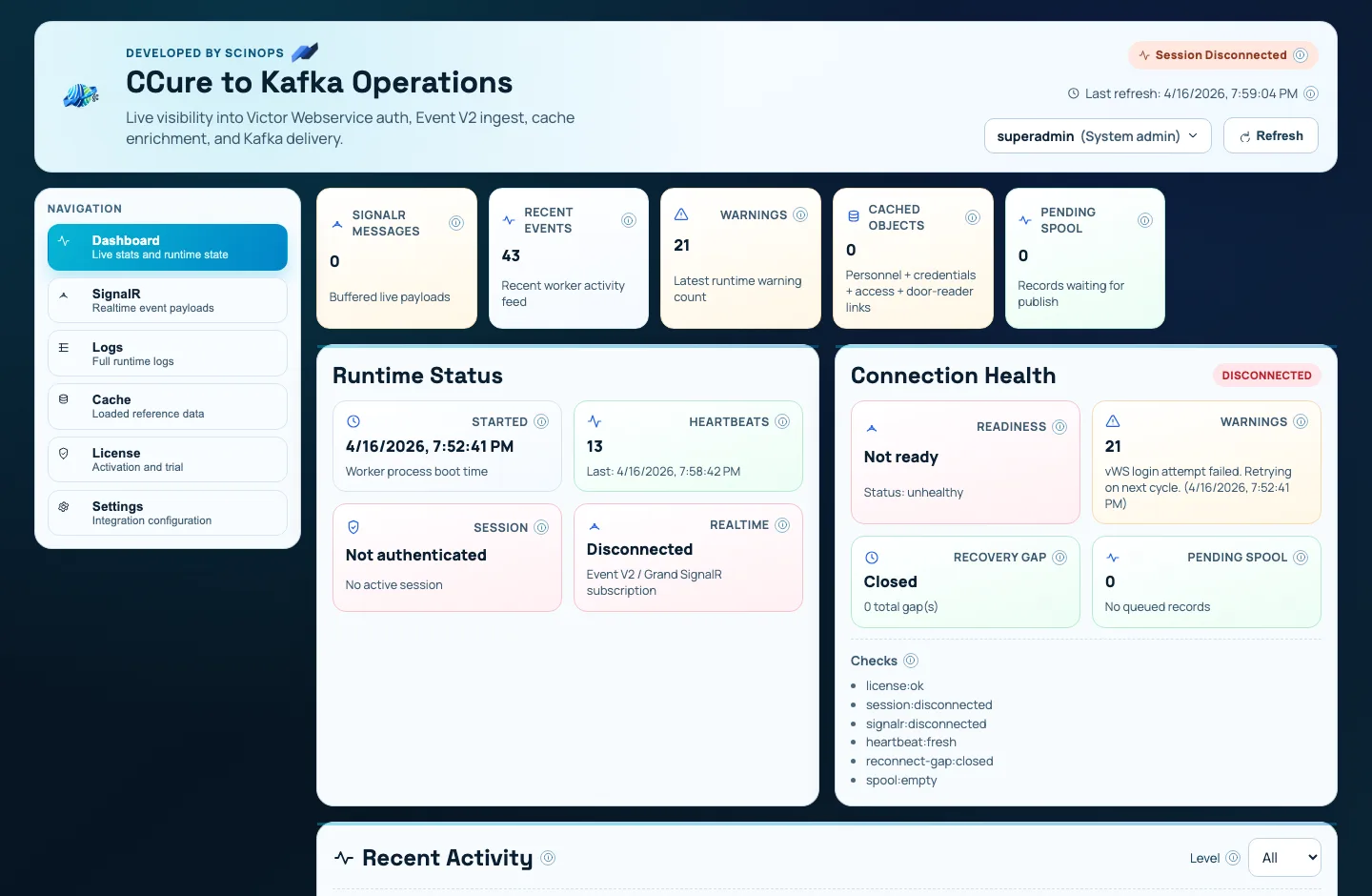Image resolution: width=1372 pixels, height=896 pixels.
Task: Open Cache loaded reference data
Action: pos(168,406)
